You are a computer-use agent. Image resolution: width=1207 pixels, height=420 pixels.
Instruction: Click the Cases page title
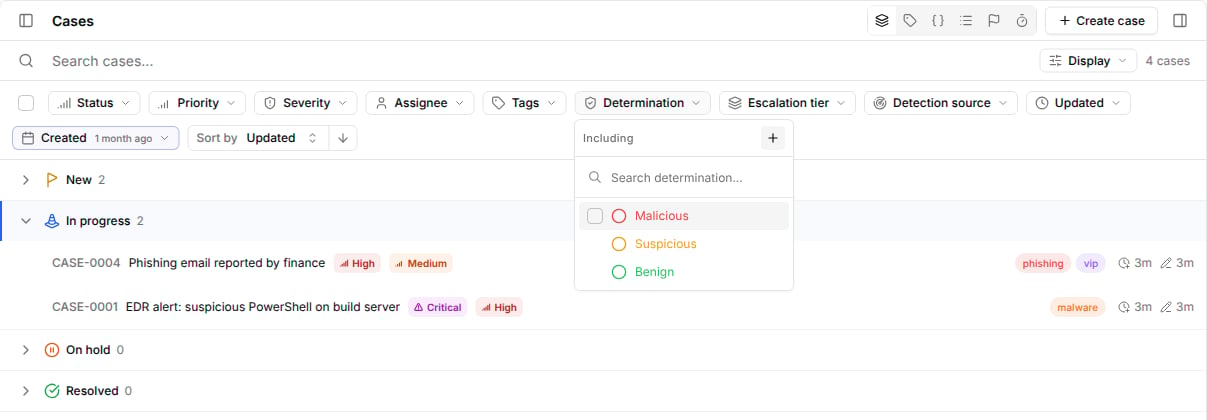point(73,20)
